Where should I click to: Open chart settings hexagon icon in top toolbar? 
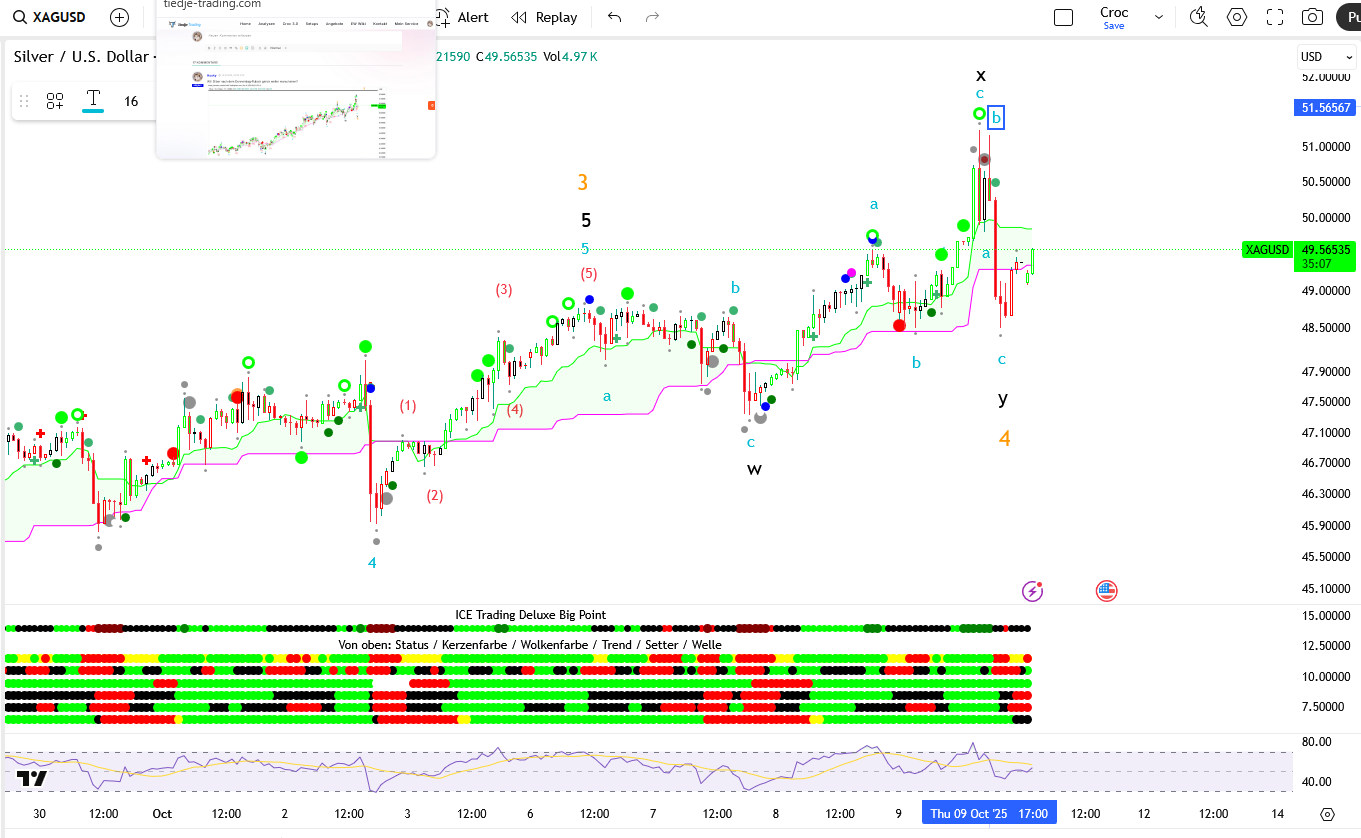(x=1237, y=17)
